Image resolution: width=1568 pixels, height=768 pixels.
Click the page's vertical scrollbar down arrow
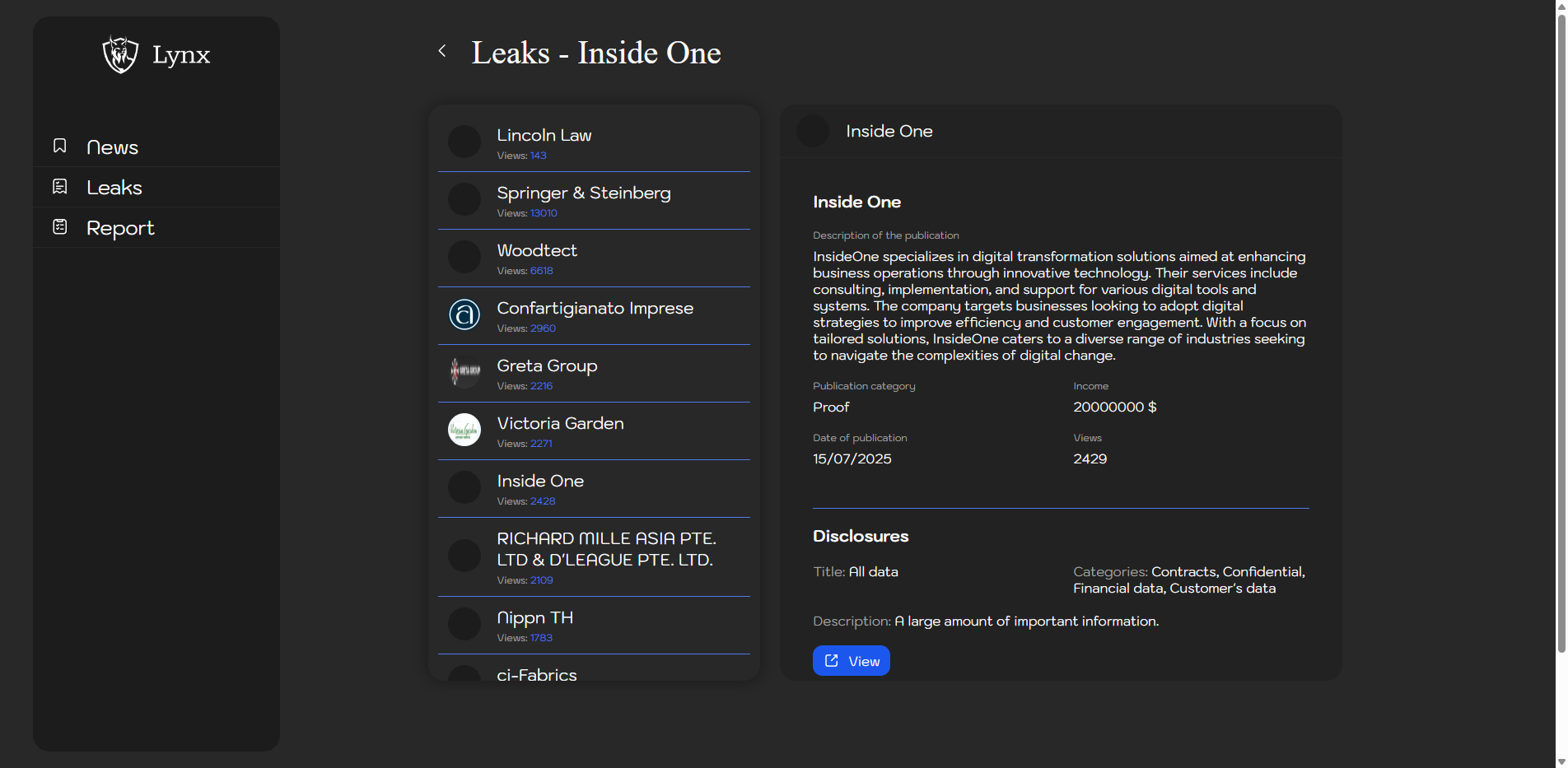coord(1561,761)
